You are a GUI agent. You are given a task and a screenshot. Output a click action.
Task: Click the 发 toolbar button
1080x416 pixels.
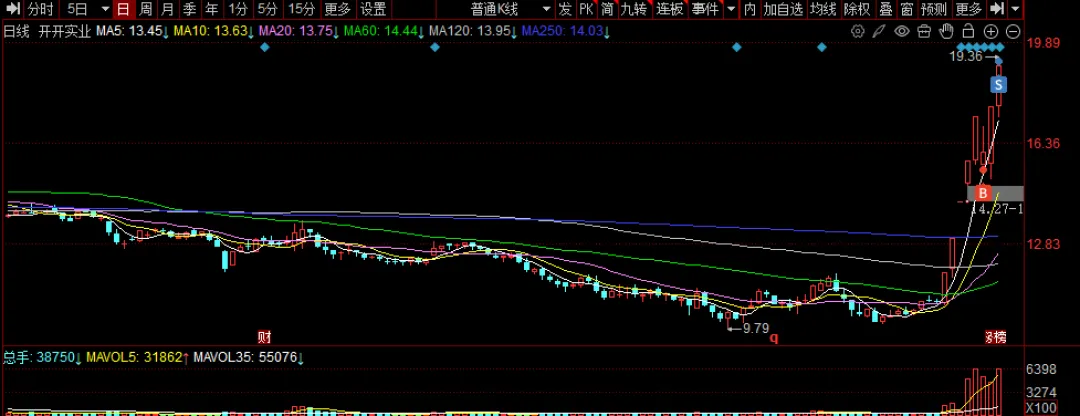565,10
